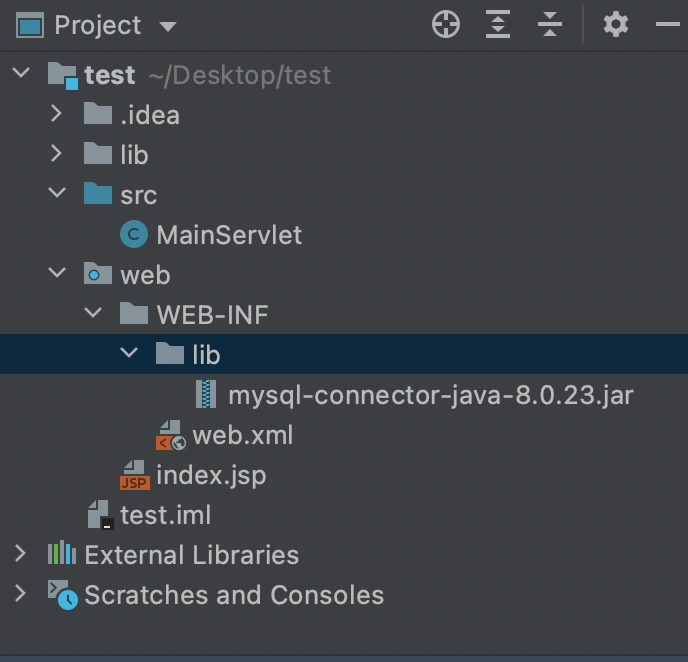Expand the top-level lib folder chevron
This screenshot has height=662, width=688.
coord(56,153)
